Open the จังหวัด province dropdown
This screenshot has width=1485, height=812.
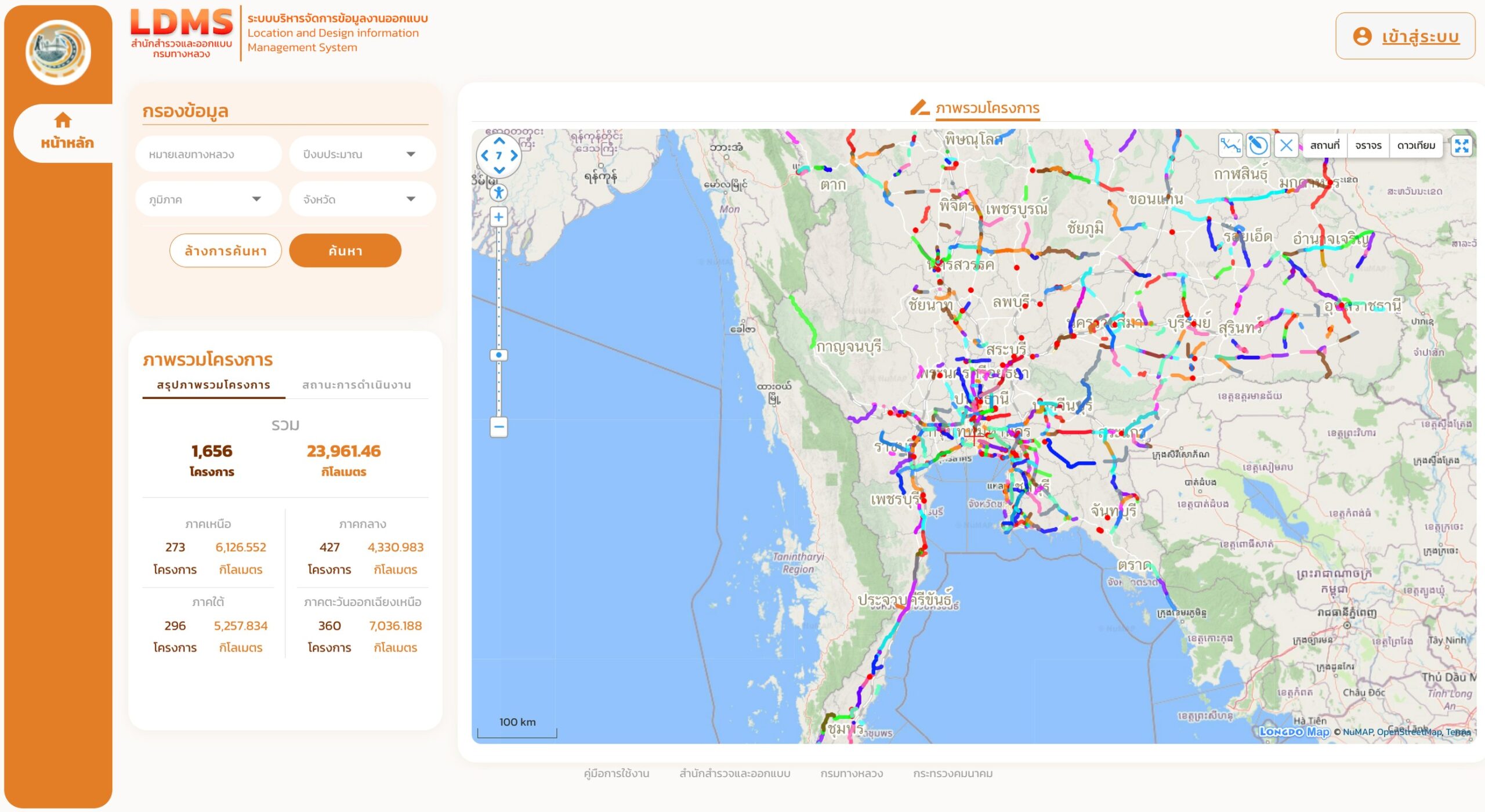coord(362,200)
